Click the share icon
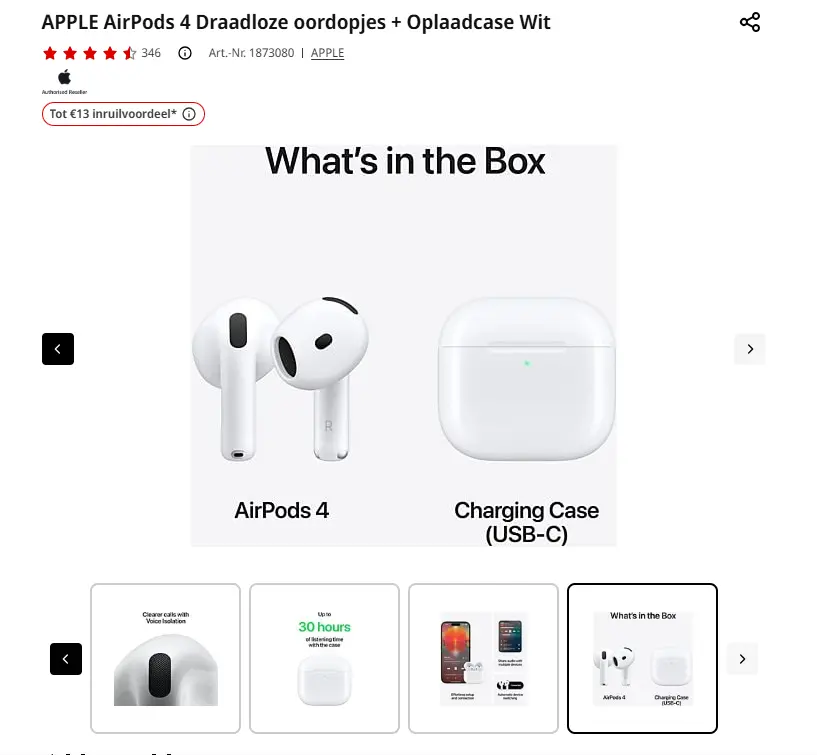817x755 pixels. 750,22
